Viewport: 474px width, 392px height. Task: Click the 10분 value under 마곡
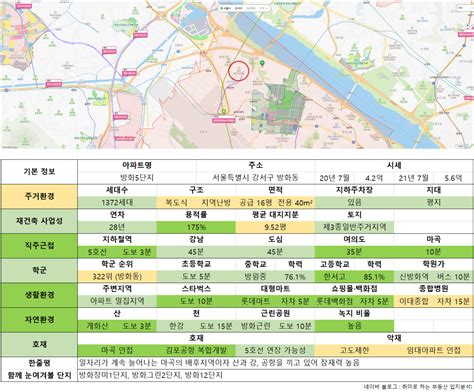433,252
